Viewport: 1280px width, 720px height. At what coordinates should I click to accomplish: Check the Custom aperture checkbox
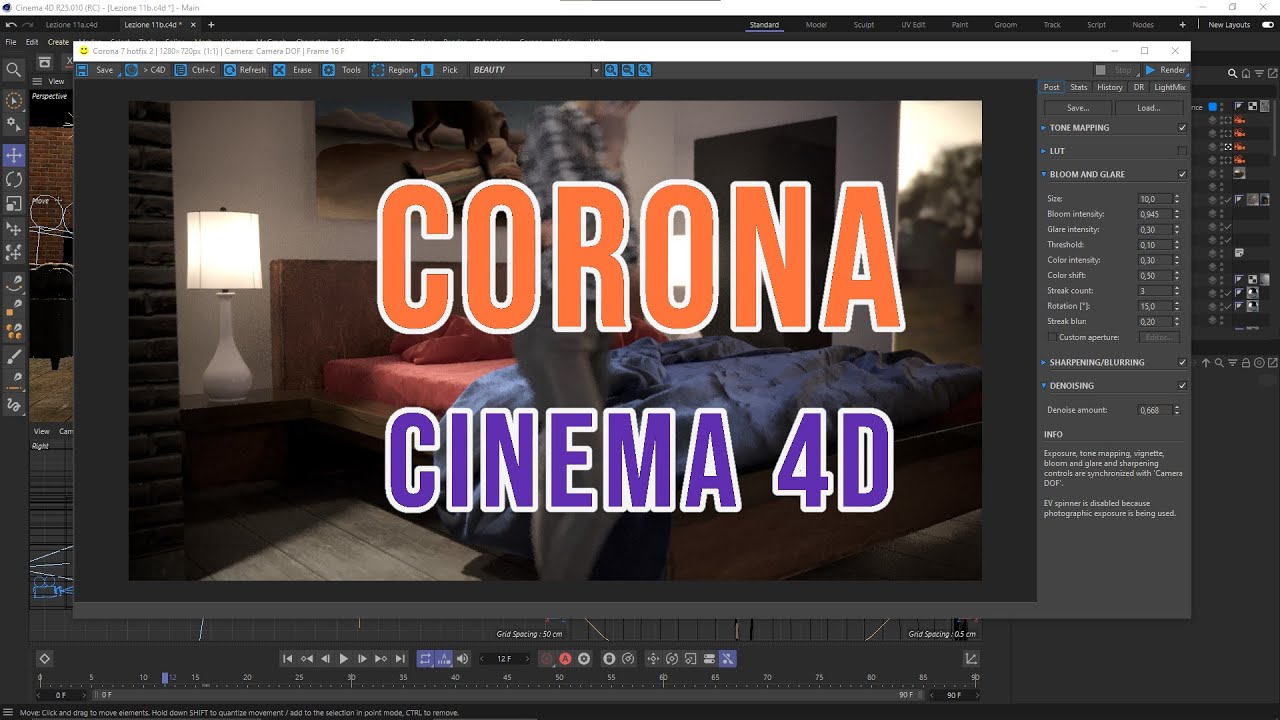[x=1051, y=338]
